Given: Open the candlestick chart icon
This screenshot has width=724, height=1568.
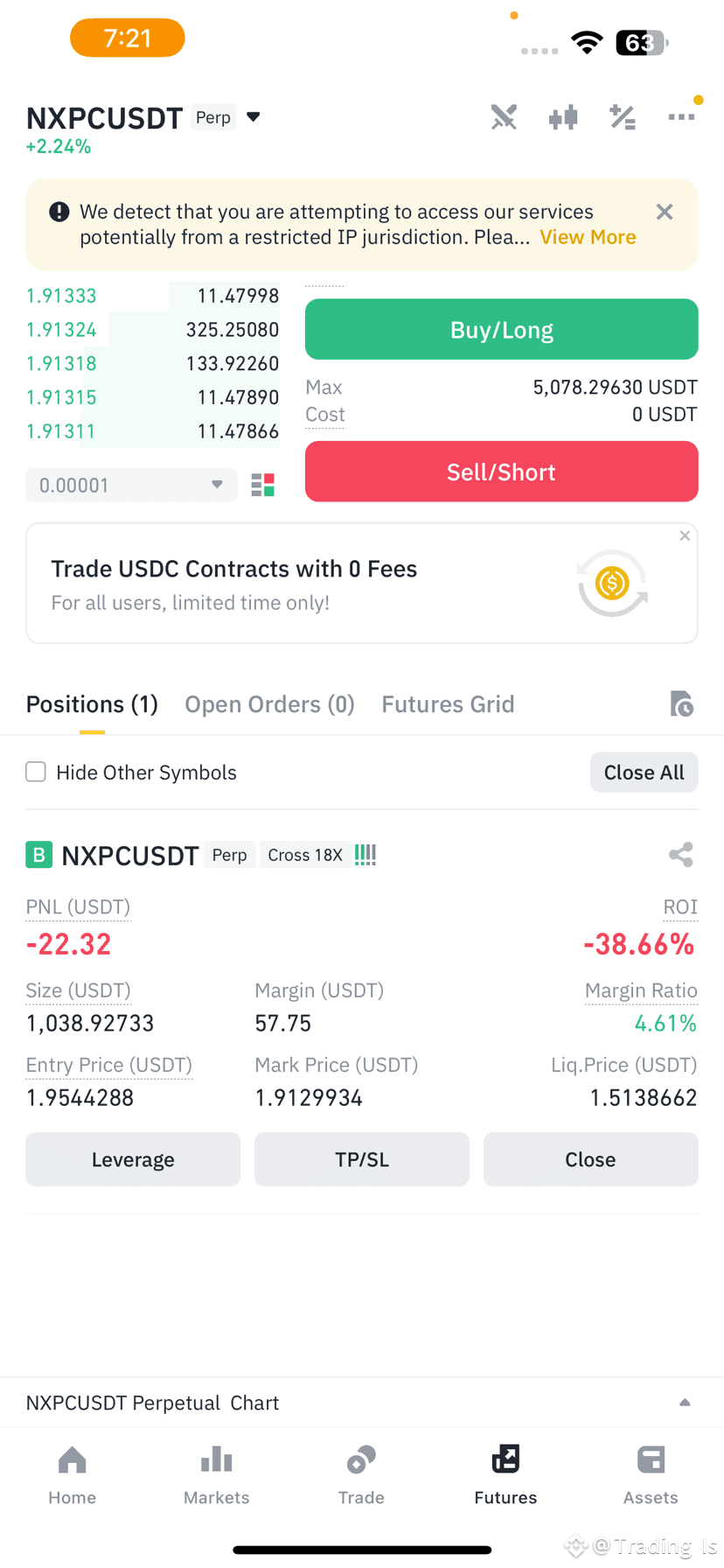Looking at the screenshot, I should click(563, 117).
